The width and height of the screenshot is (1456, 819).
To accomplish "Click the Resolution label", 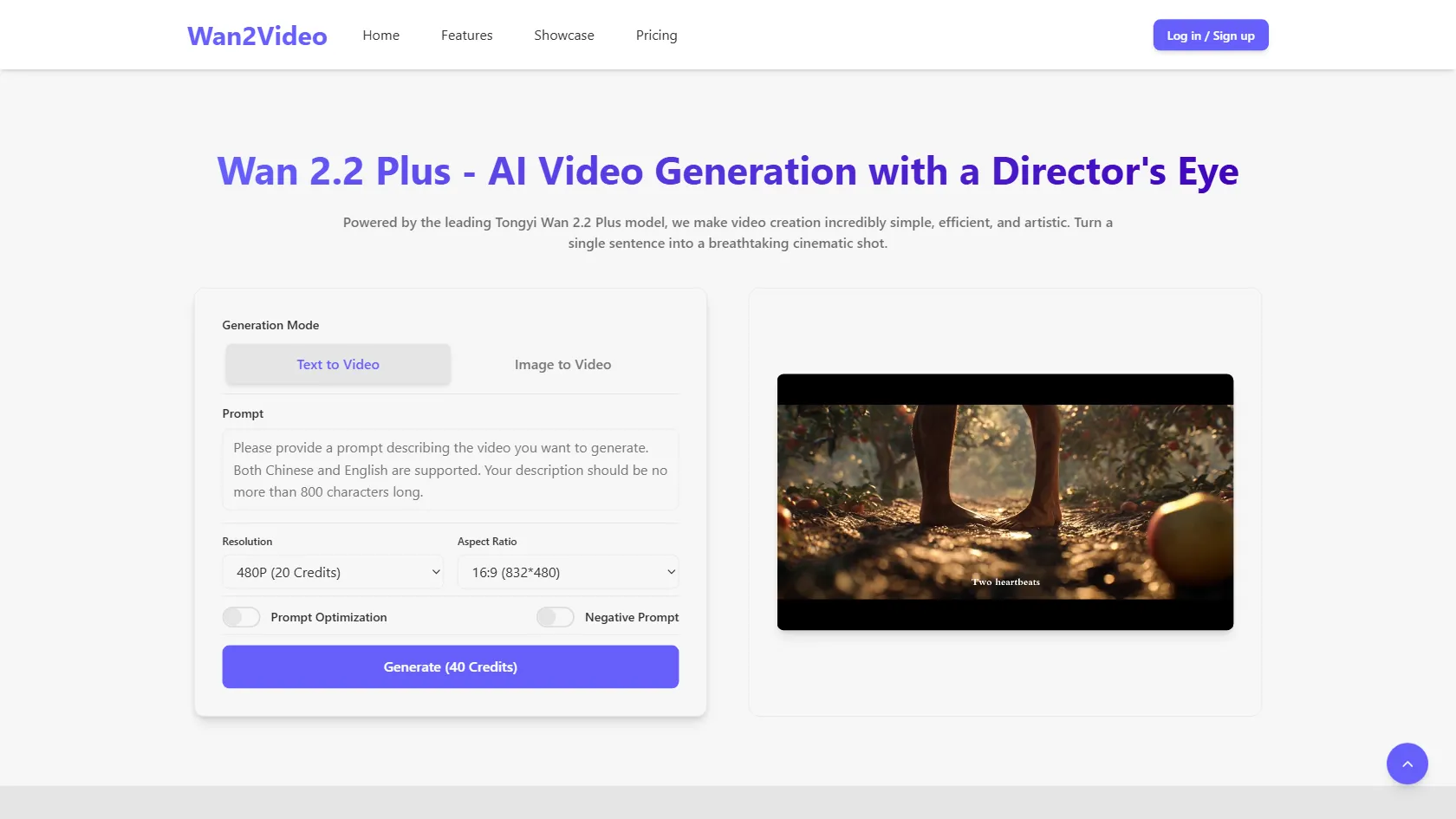I will [247, 542].
